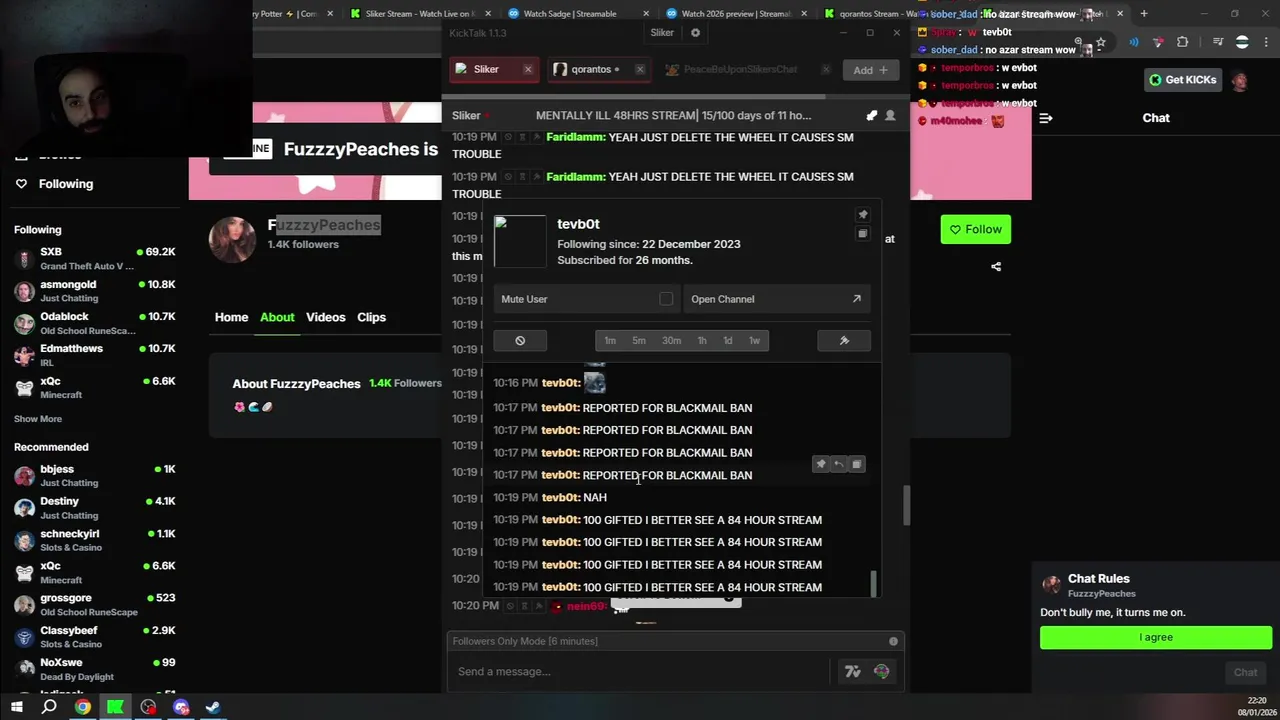Switch to Watch Sadge Streamable browser tab

[570, 14]
